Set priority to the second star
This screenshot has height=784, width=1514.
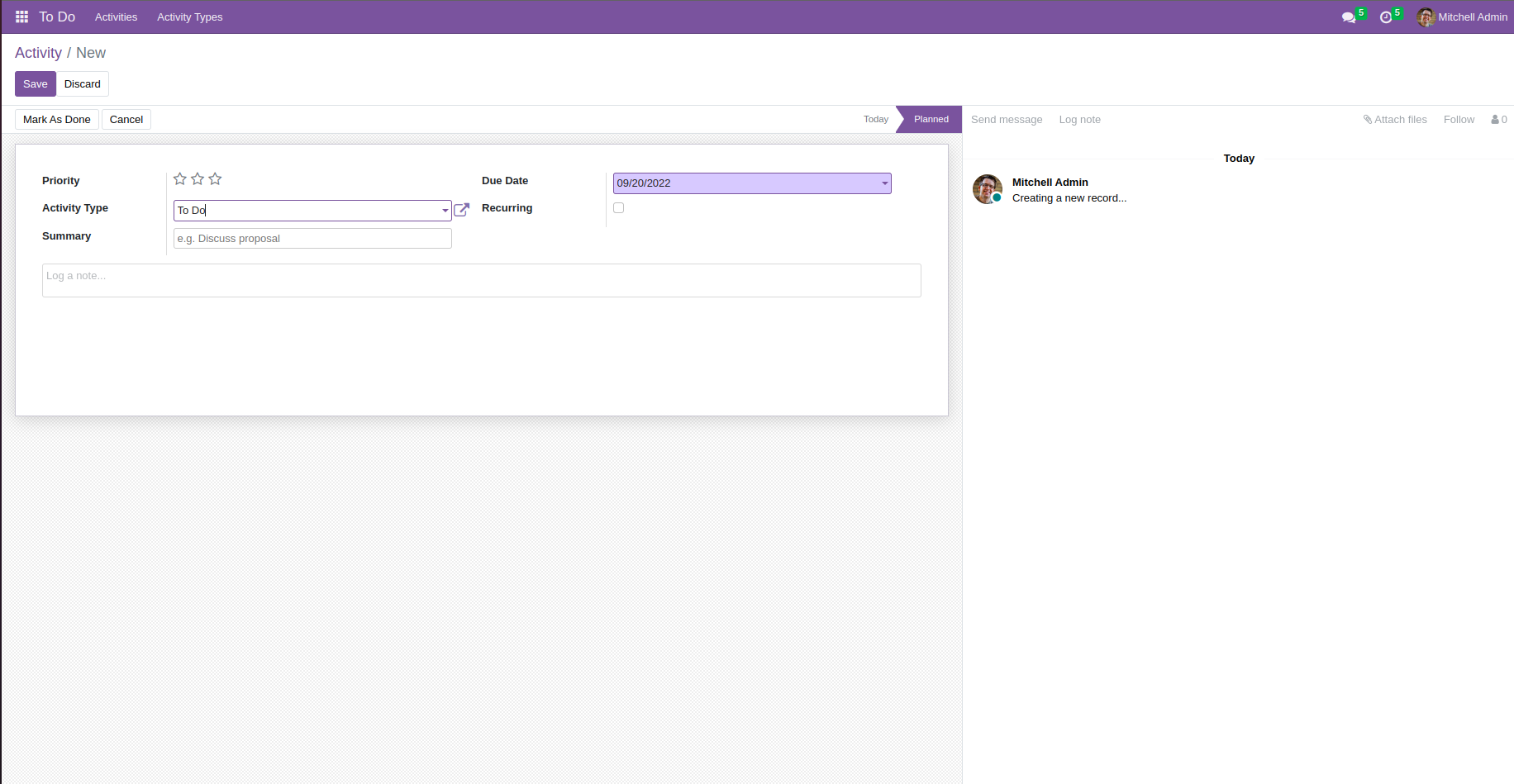(198, 179)
